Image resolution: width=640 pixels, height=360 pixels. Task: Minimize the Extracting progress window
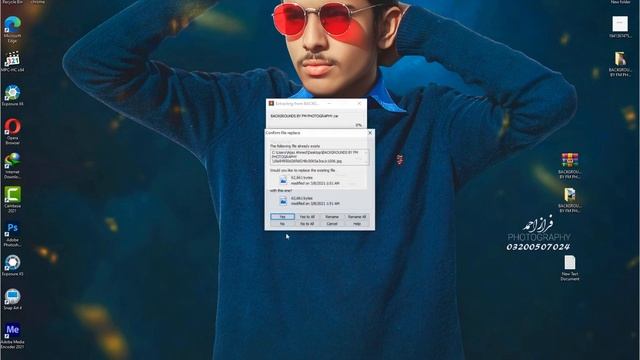point(330,104)
